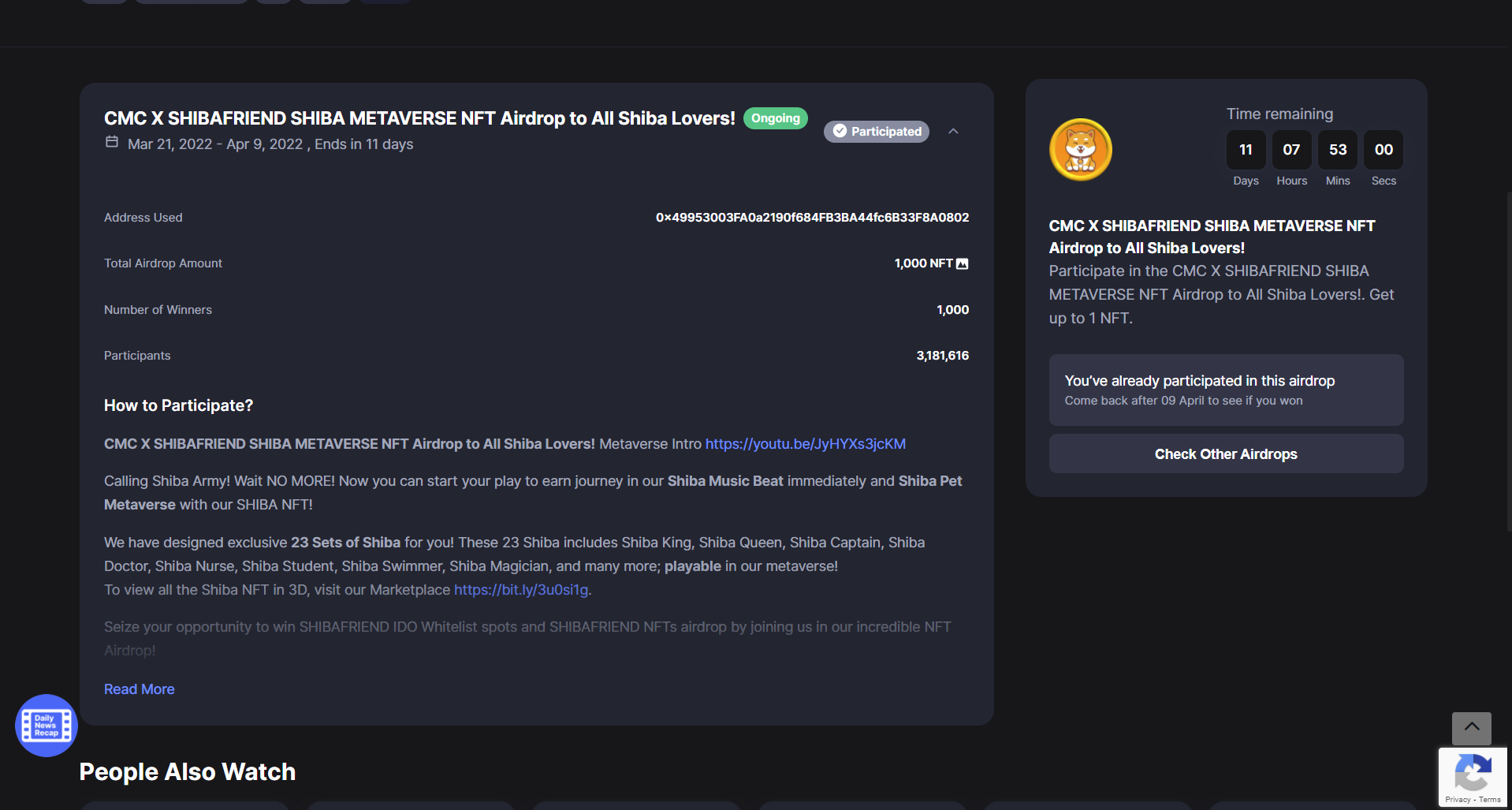This screenshot has height=810, width=1512.
Task: Click the Number of Winners value 1,000
Action: tap(952, 310)
